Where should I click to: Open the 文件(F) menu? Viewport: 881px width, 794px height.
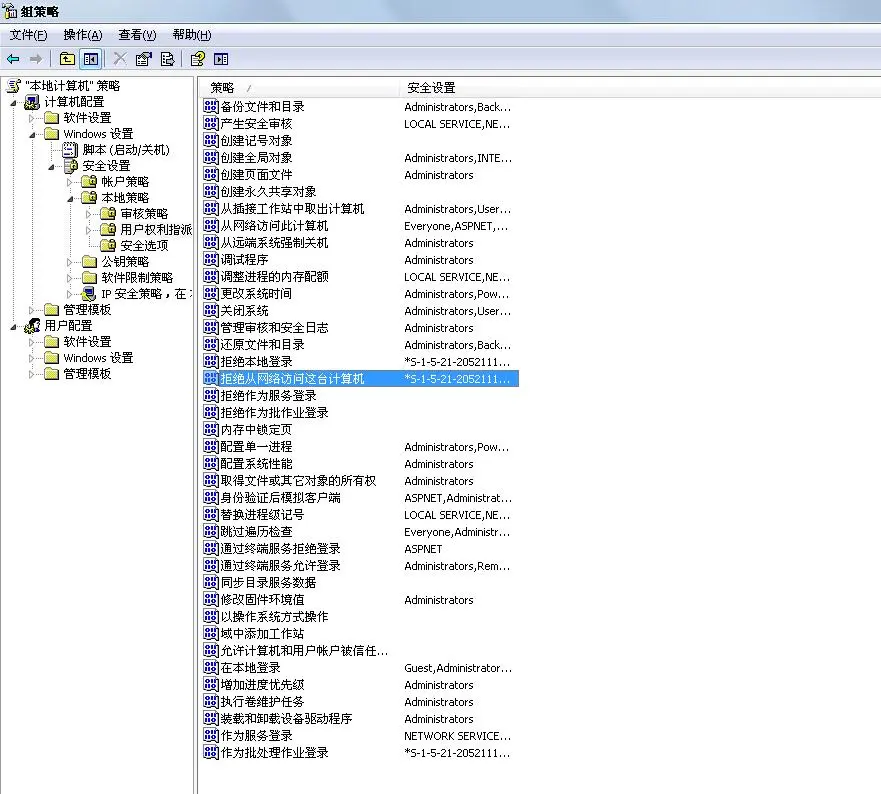(27, 35)
